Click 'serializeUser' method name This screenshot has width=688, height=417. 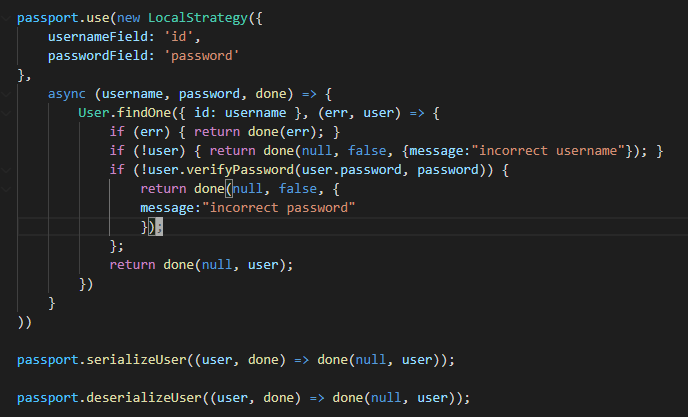pyautogui.click(x=136, y=360)
